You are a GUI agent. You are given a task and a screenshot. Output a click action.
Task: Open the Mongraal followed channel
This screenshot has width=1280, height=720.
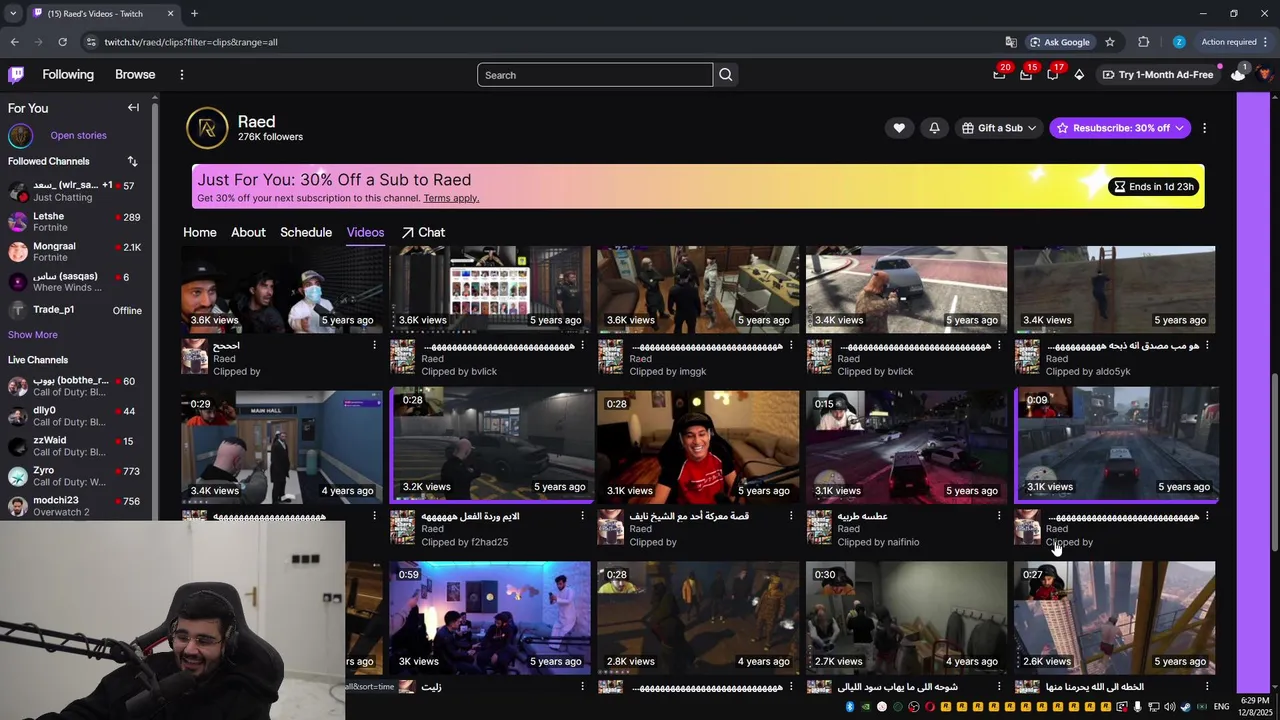pos(76,251)
